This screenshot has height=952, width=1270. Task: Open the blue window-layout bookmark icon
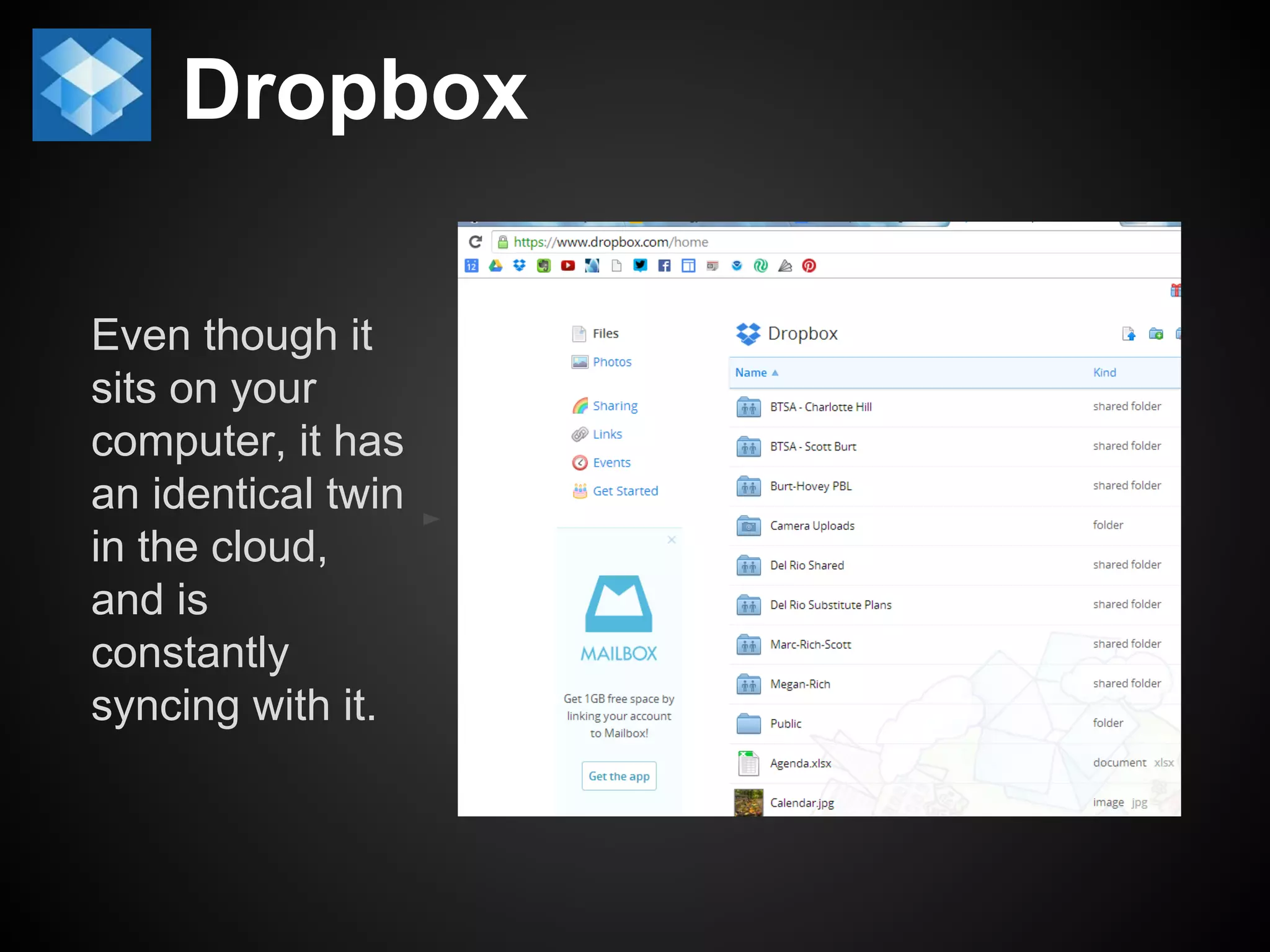[688, 266]
